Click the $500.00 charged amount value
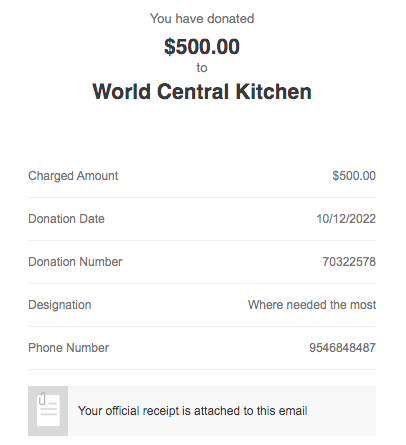 coord(354,176)
